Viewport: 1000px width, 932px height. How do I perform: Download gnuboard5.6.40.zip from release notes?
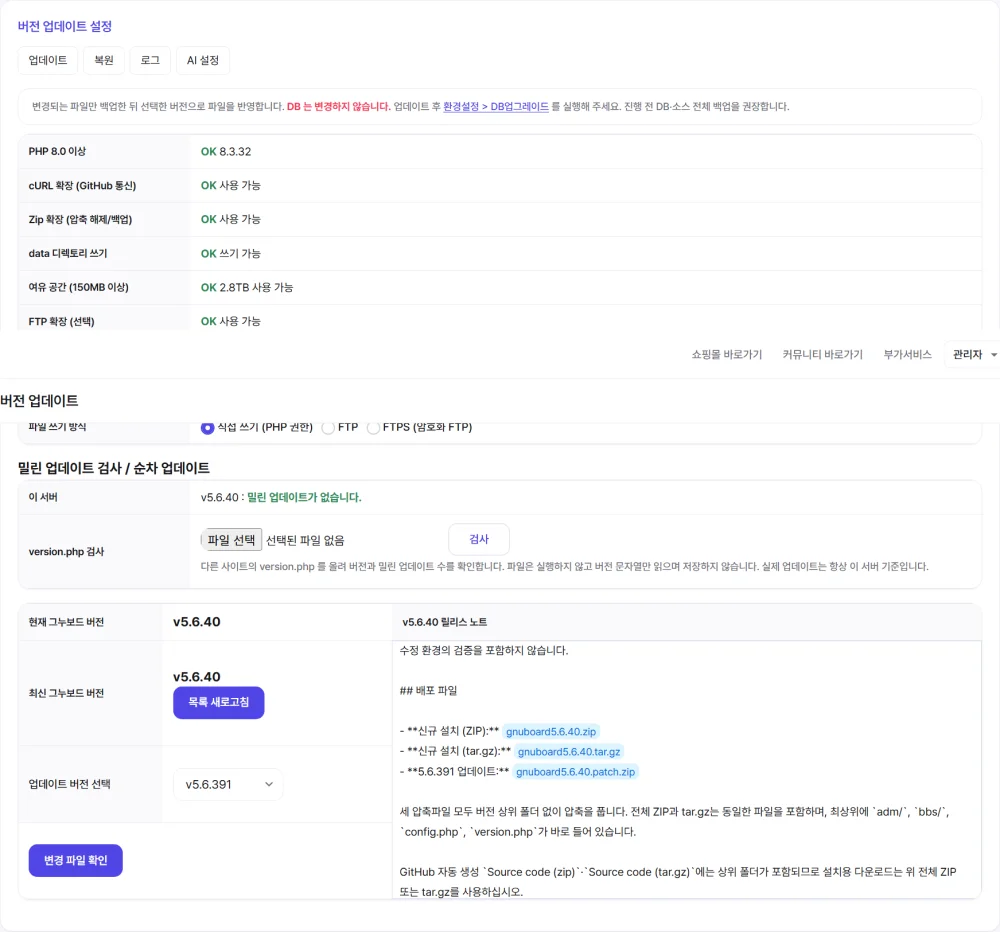coord(551,732)
